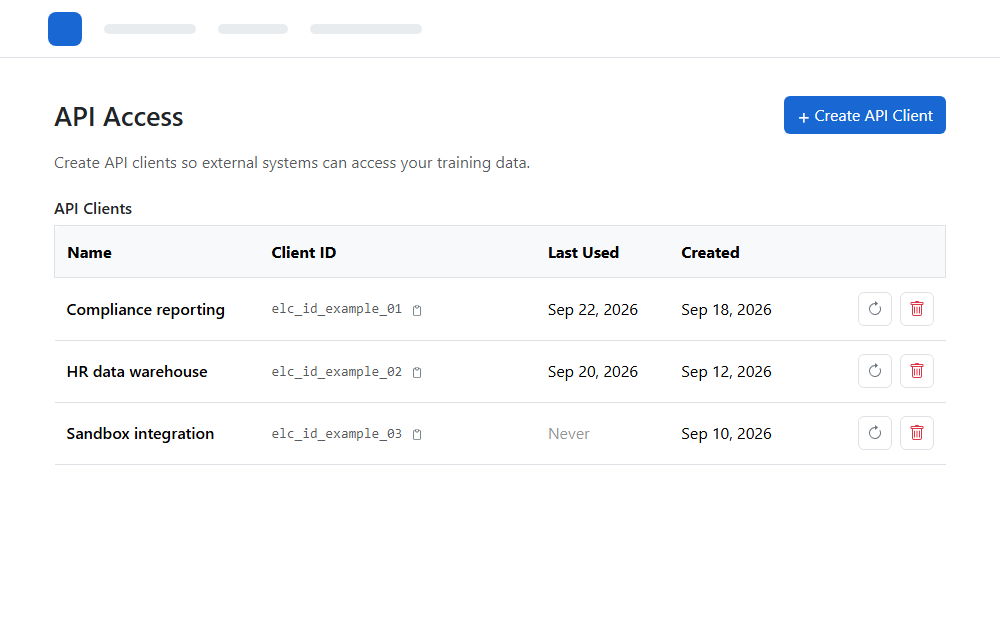Click the elc_id_example_02 client ID text

pyautogui.click(x=337, y=371)
